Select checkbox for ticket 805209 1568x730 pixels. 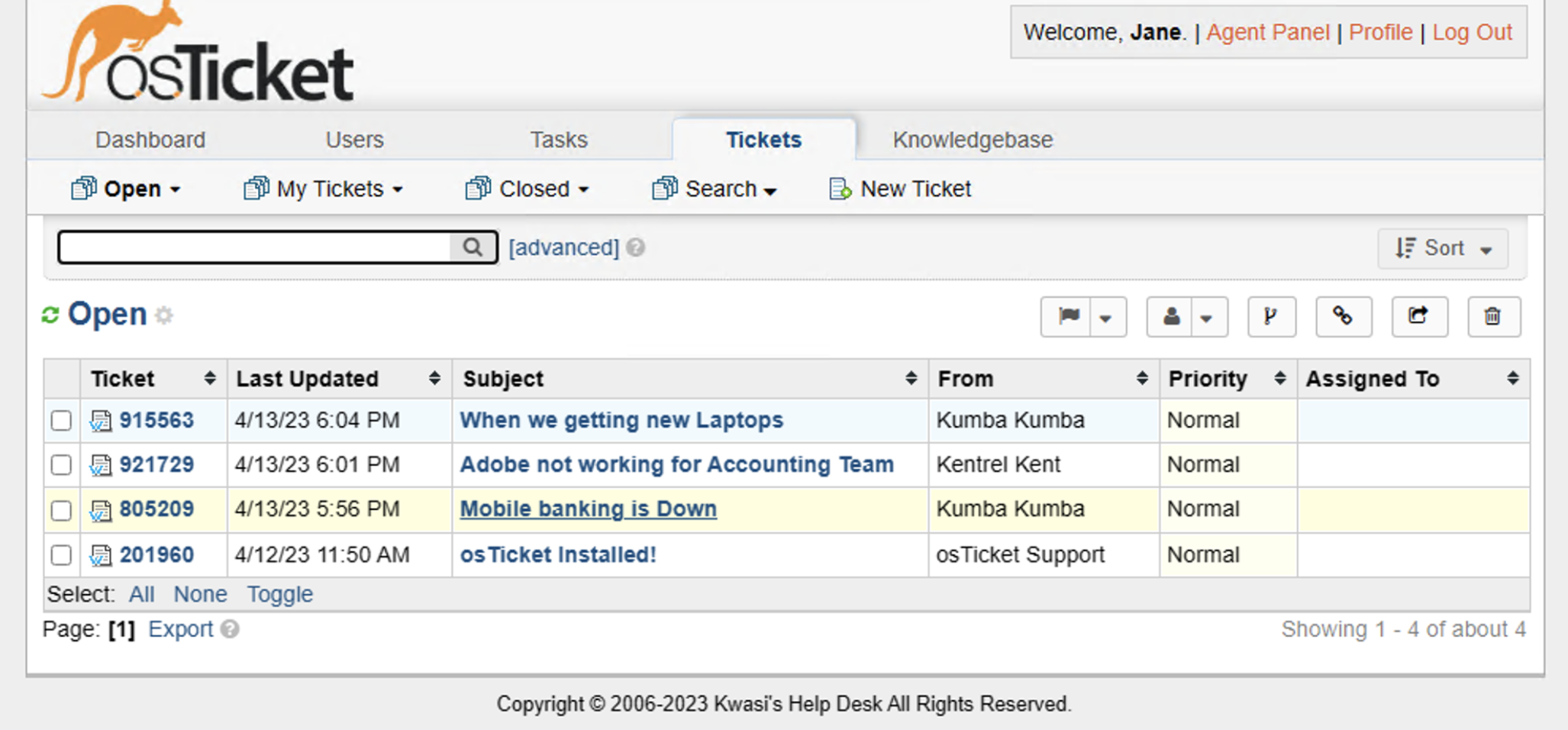(61, 510)
